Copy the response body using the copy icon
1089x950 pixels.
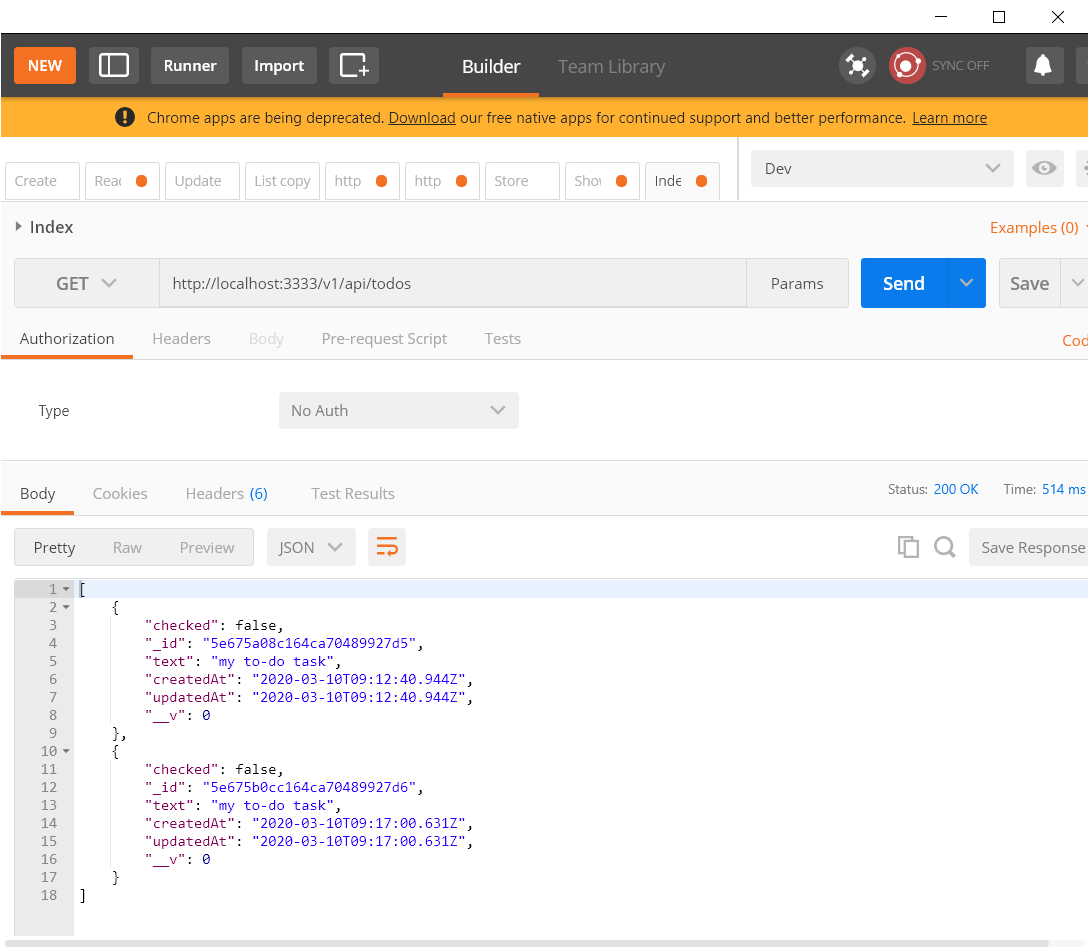(x=908, y=547)
